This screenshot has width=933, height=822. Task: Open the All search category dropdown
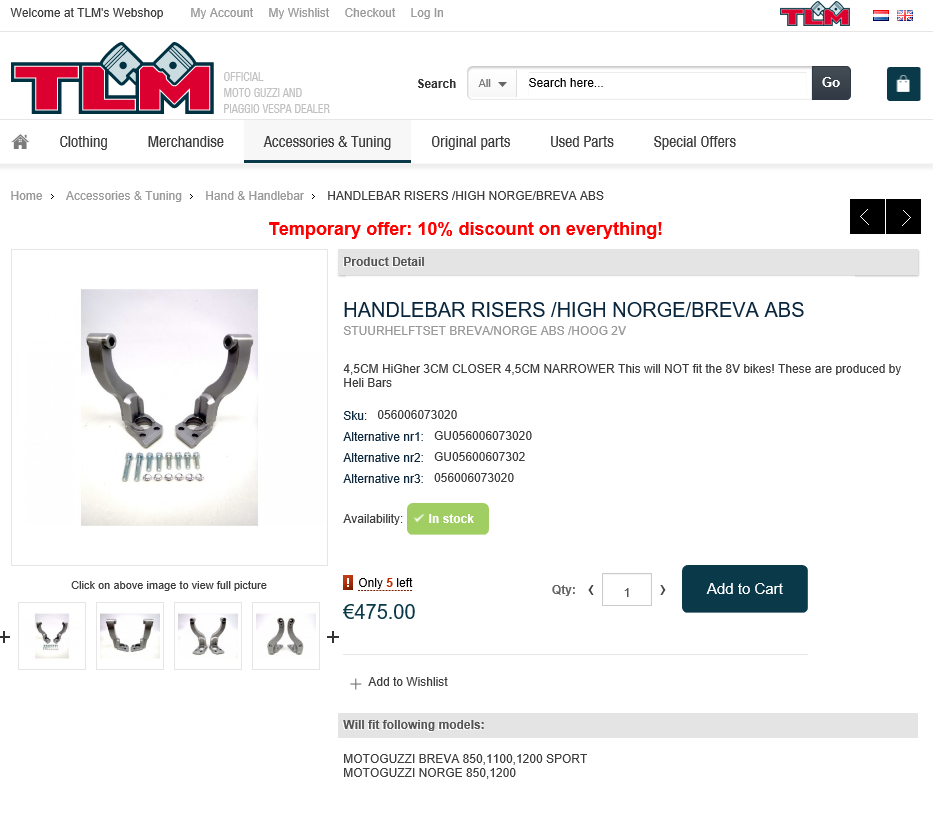(493, 83)
